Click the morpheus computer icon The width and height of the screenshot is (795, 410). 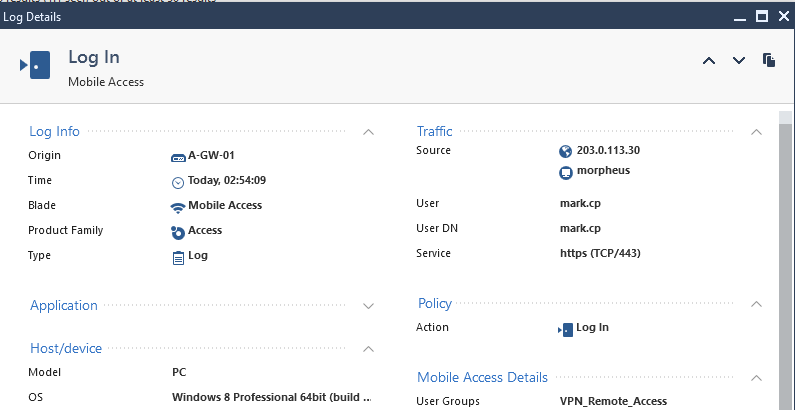click(x=566, y=172)
